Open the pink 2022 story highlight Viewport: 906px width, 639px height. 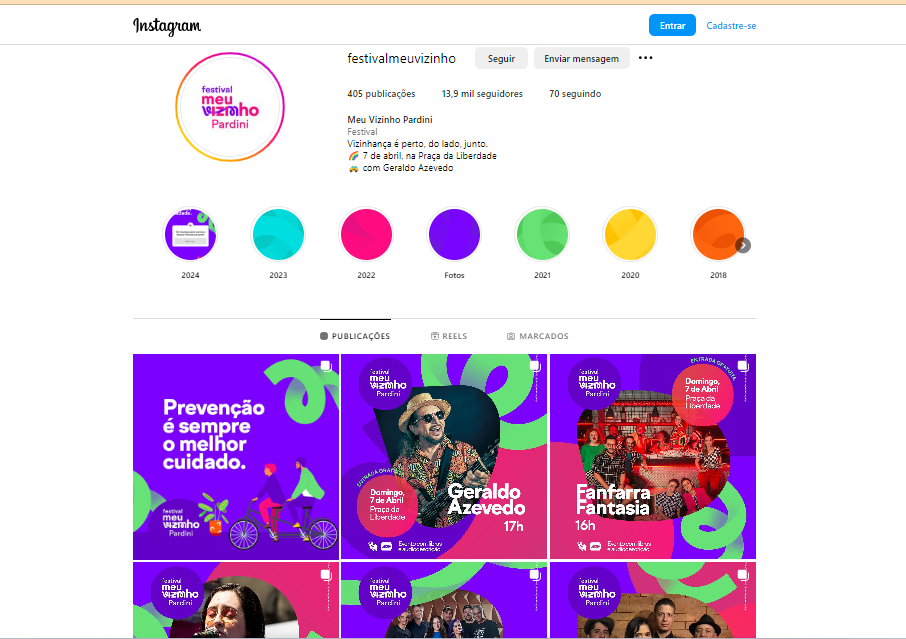pyautogui.click(x=366, y=235)
